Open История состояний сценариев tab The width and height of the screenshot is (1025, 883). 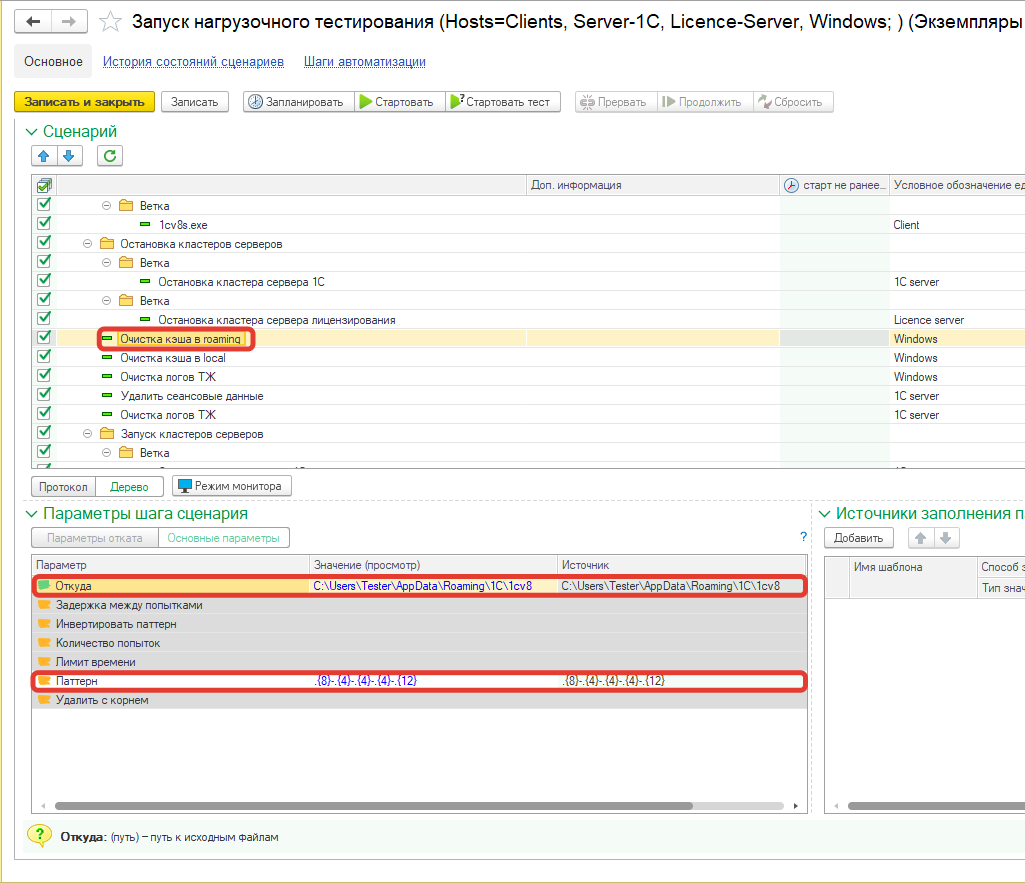pyautogui.click(x=193, y=62)
